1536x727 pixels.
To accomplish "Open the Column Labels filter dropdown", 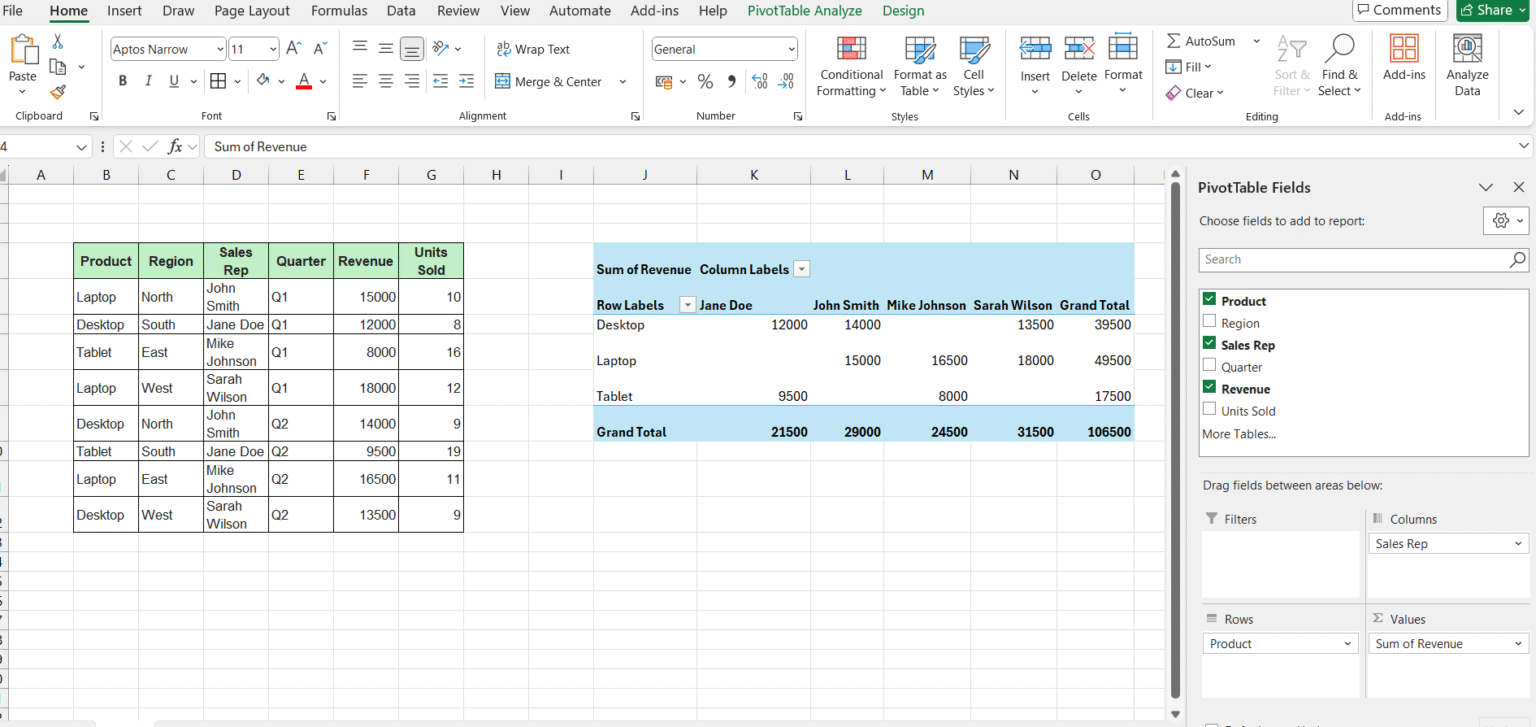I will (x=801, y=269).
